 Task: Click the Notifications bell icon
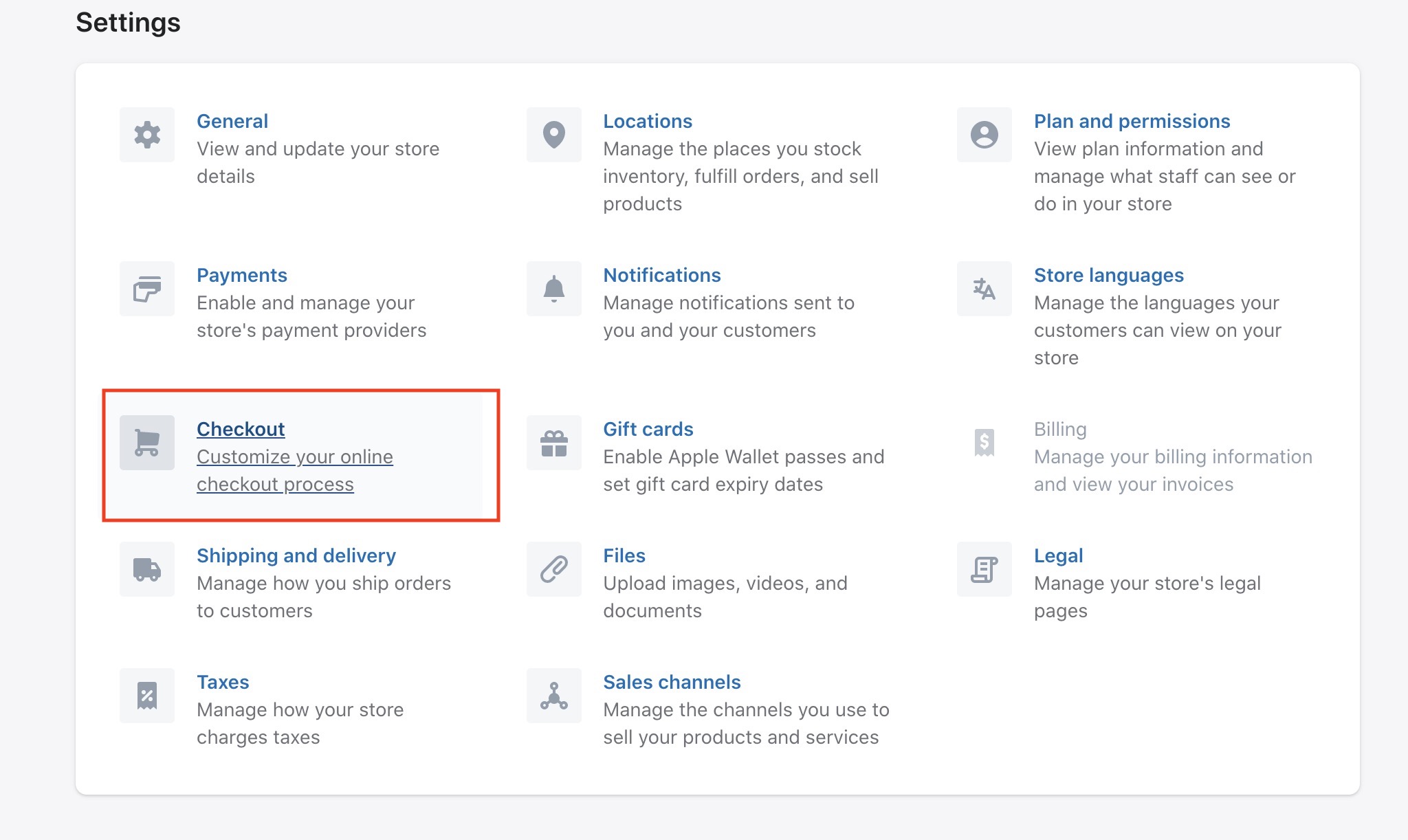point(553,289)
